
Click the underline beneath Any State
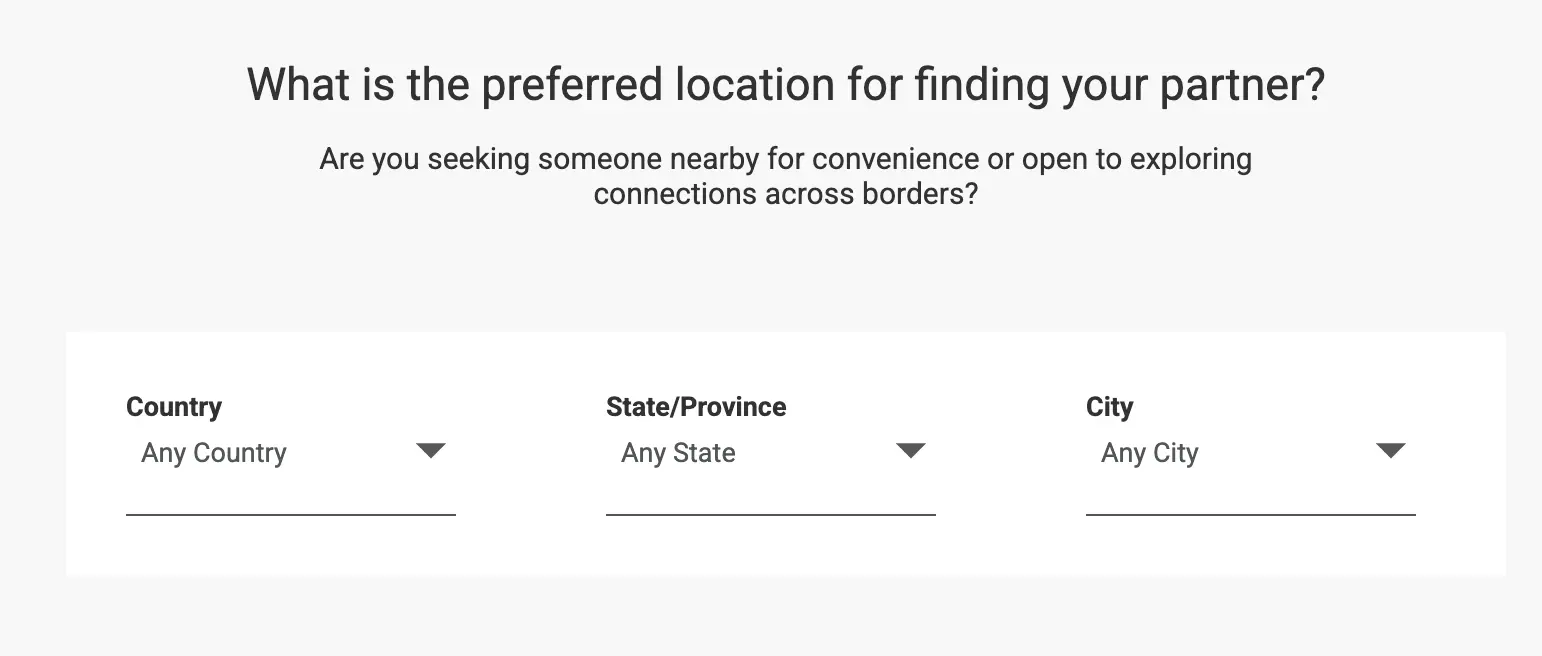(x=770, y=514)
